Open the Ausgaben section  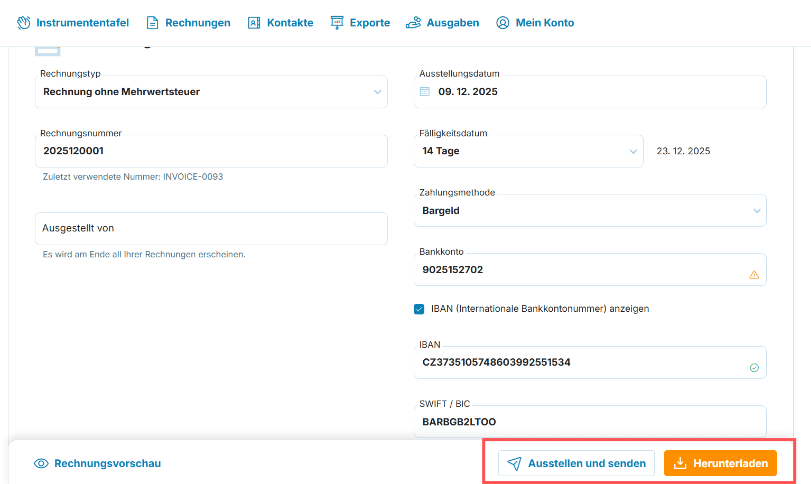coord(443,23)
